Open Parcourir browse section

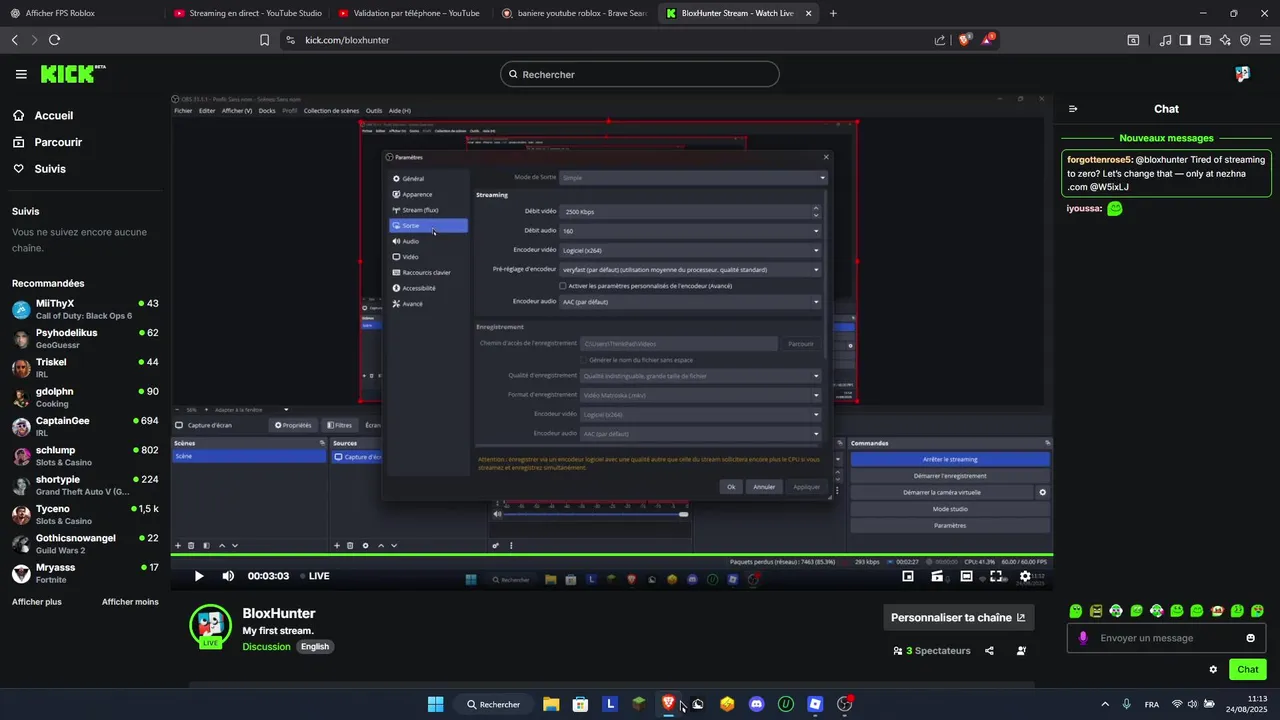pyautogui.click(x=58, y=142)
